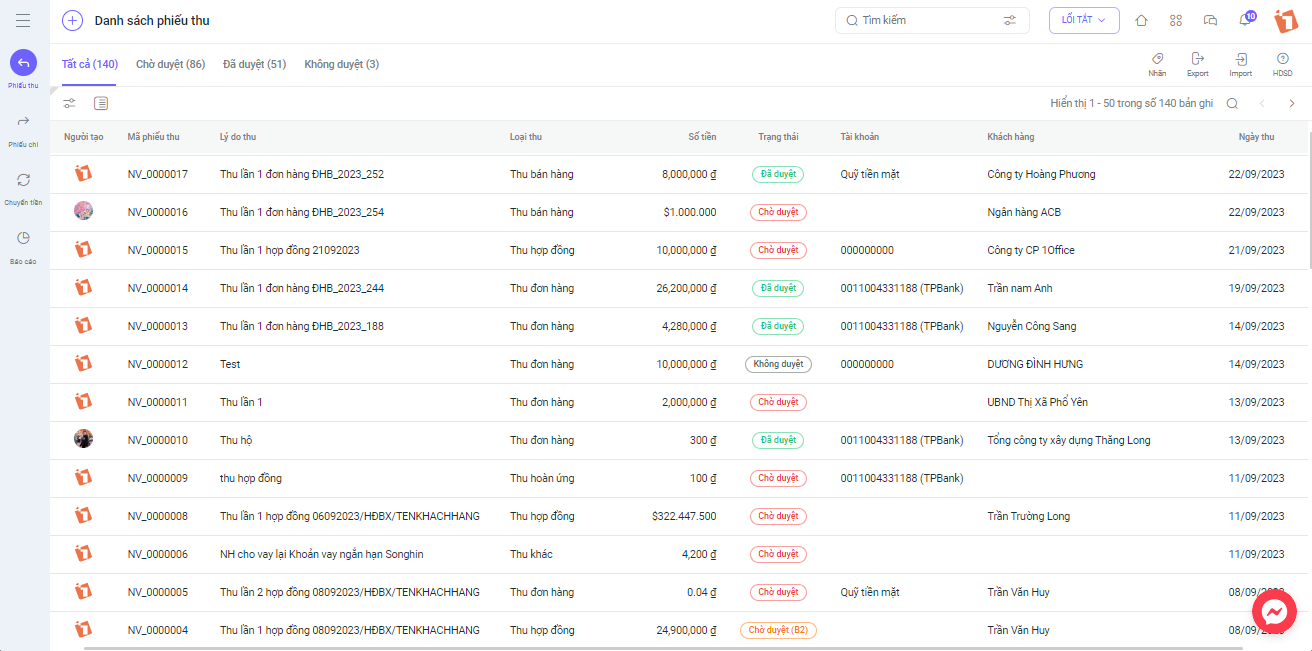The image size is (1312, 651).
Task: Click the Export icon
Action: [1197, 60]
